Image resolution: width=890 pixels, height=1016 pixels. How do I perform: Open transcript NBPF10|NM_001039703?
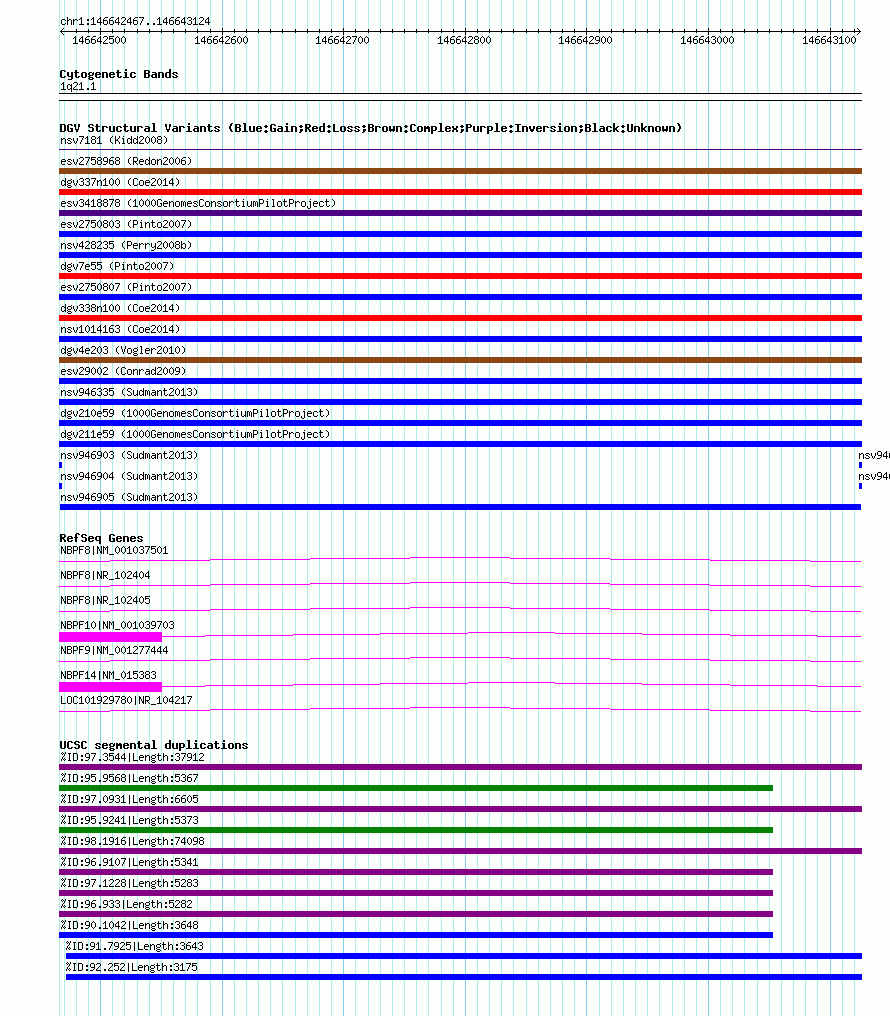tap(117, 625)
